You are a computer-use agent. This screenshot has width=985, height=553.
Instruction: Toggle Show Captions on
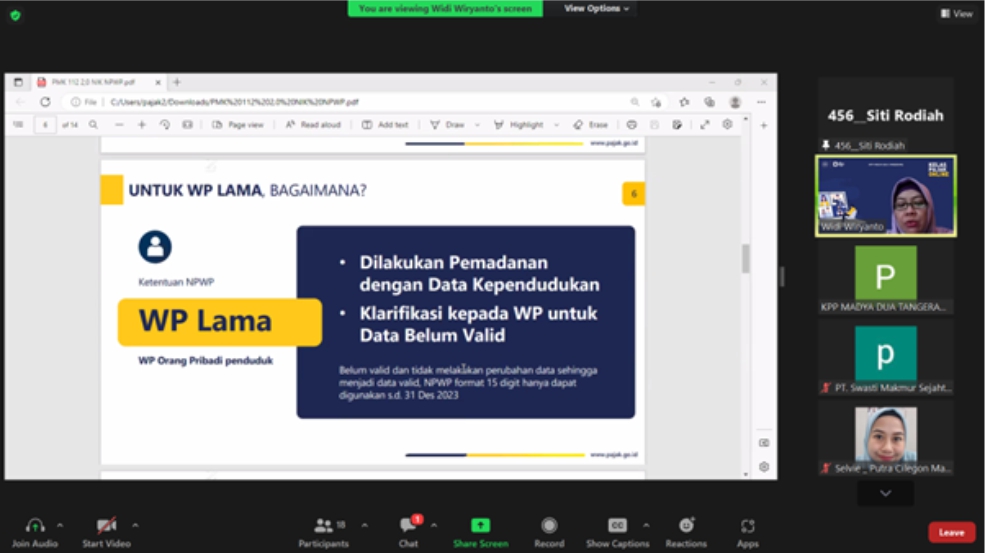point(617,526)
